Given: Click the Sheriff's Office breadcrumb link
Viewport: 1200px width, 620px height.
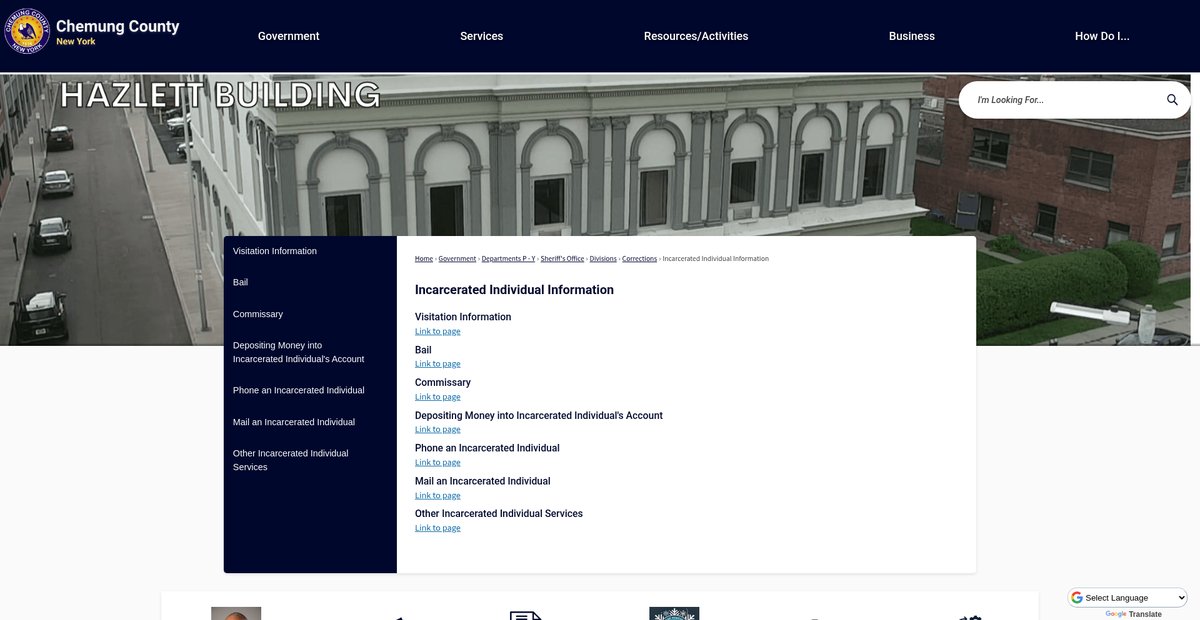Looking at the screenshot, I should click(562, 259).
